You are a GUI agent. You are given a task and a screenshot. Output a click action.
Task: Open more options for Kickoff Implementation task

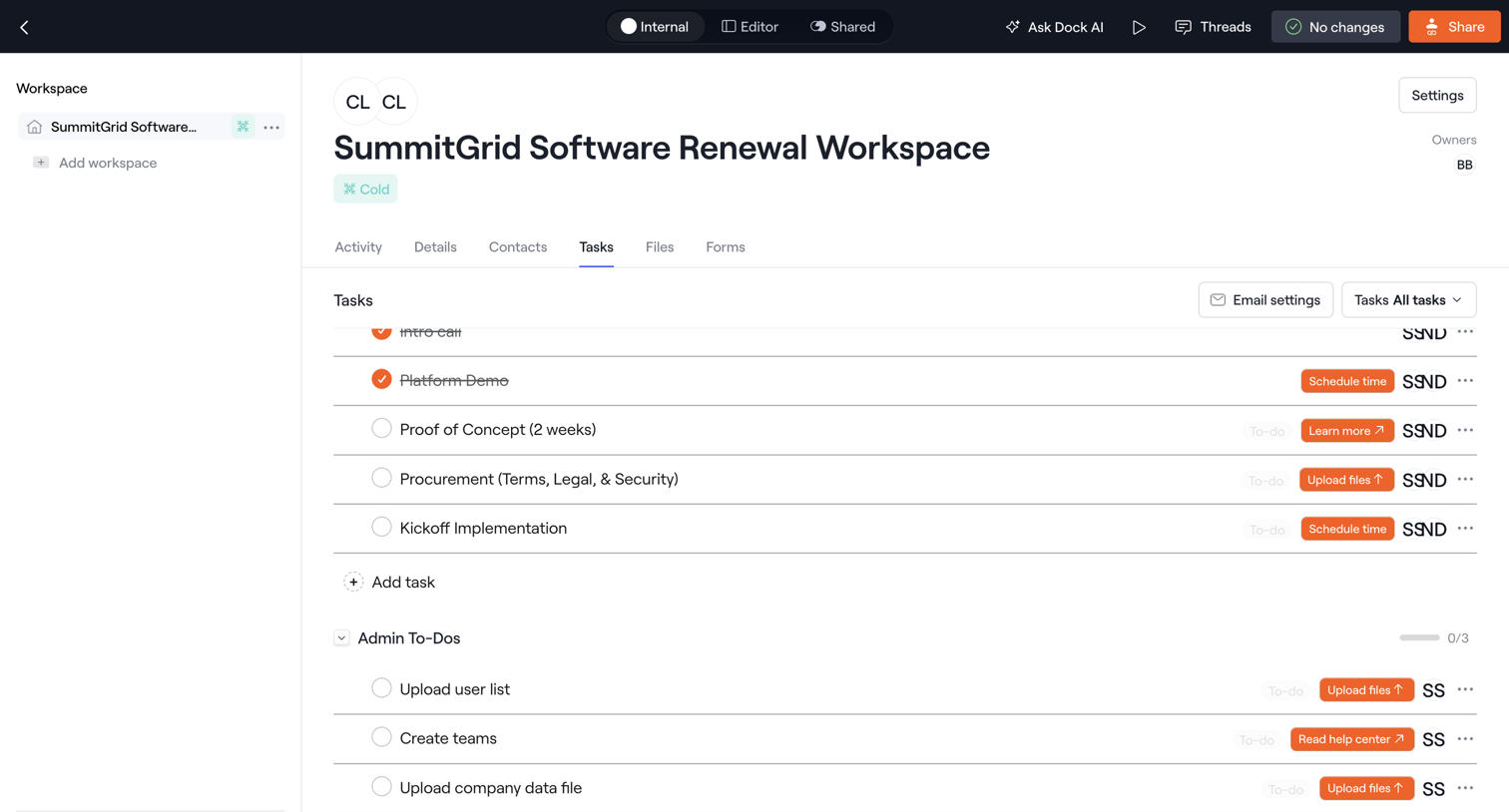(1465, 529)
